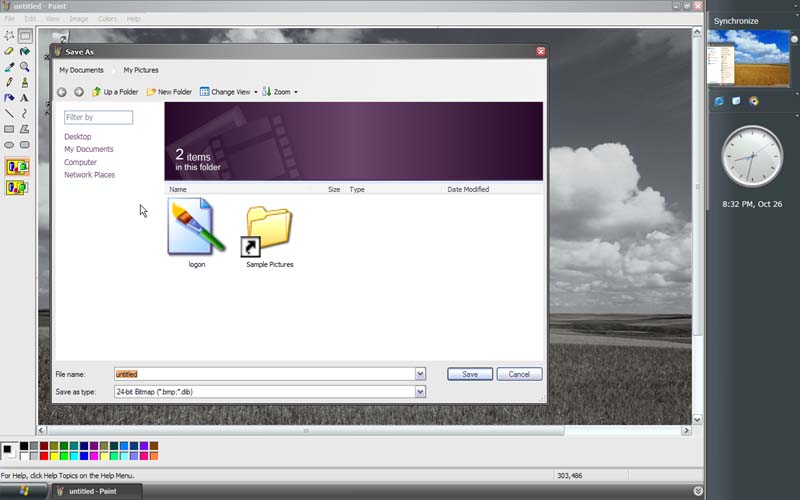Screen dimensions: 800x500
Task: Navigate to Network Places in sidebar
Action: (x=90, y=175)
